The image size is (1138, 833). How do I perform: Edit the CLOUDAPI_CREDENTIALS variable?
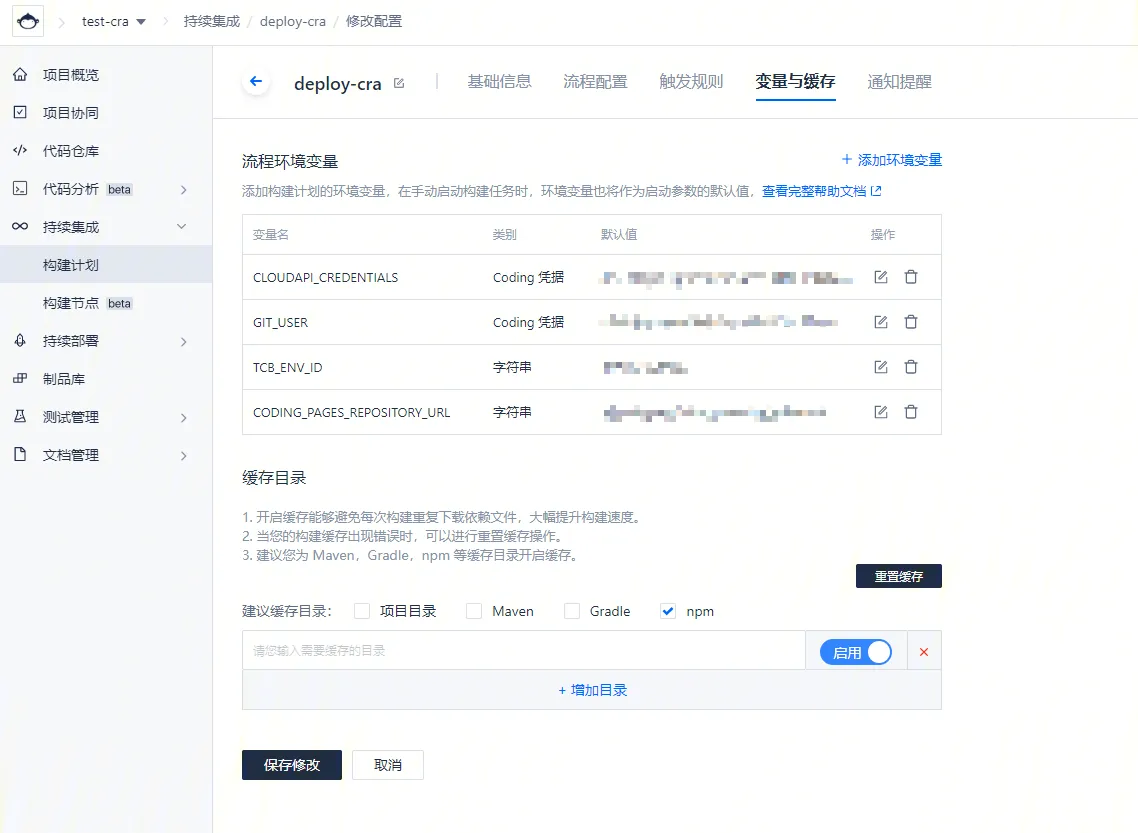(x=880, y=277)
